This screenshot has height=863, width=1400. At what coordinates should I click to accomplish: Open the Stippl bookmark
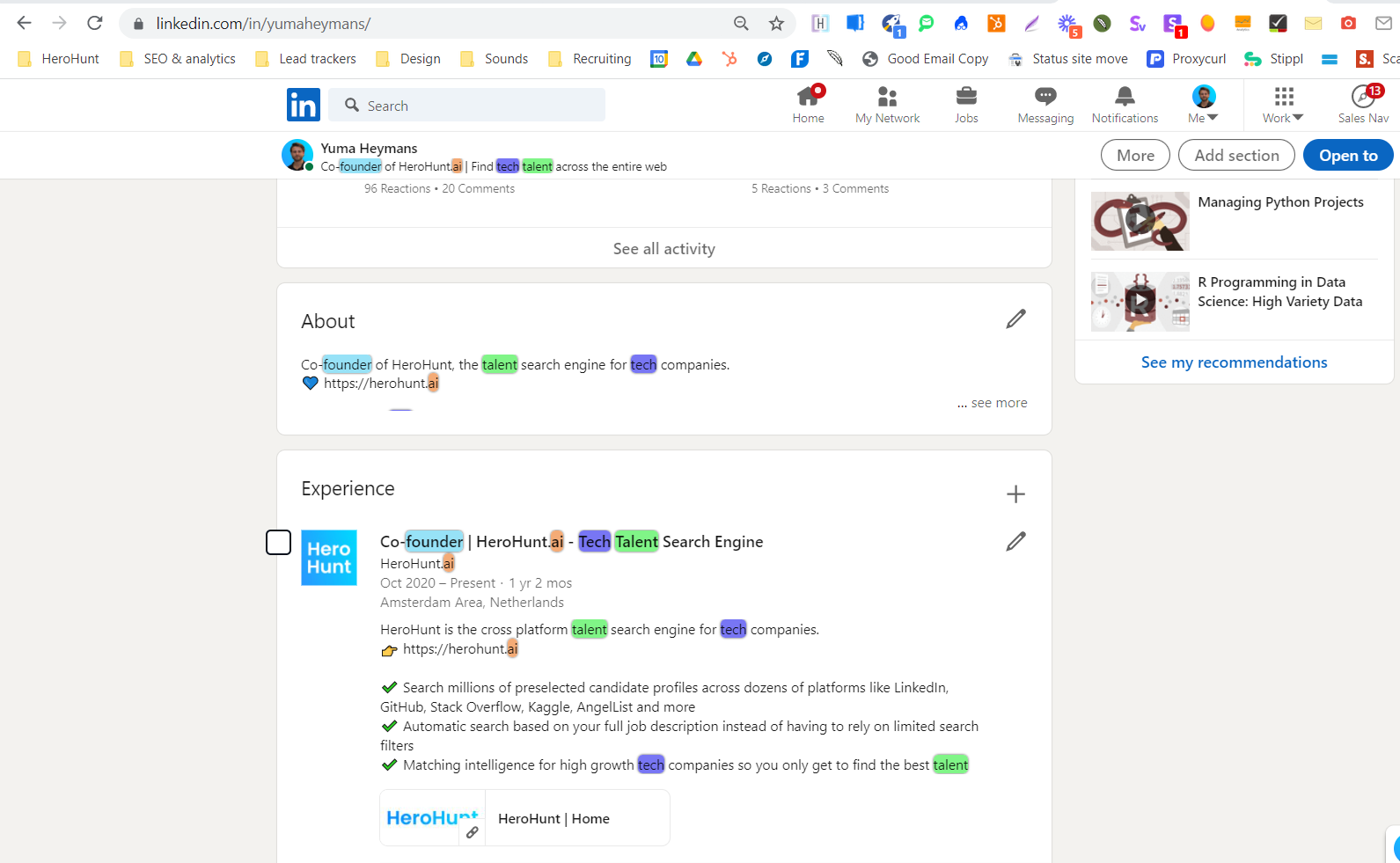[x=1273, y=59]
